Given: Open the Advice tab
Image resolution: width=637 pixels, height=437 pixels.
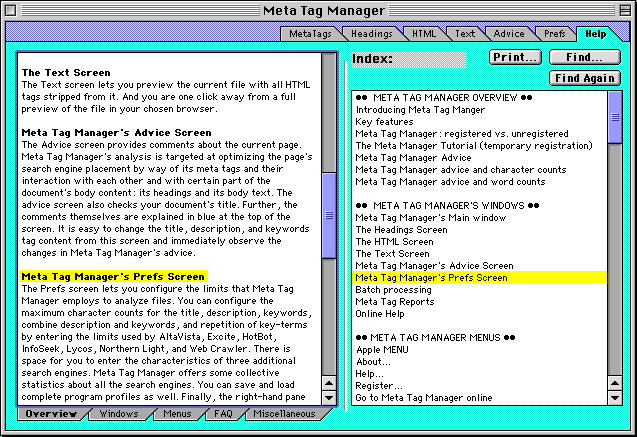Looking at the screenshot, I should pos(509,34).
